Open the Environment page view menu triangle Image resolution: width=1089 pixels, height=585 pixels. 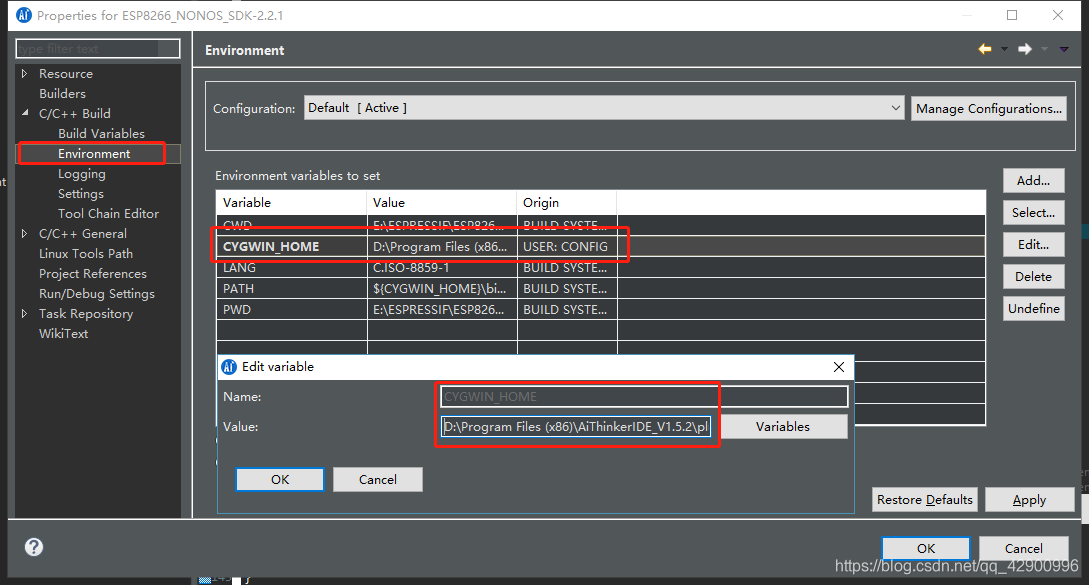(x=1064, y=49)
